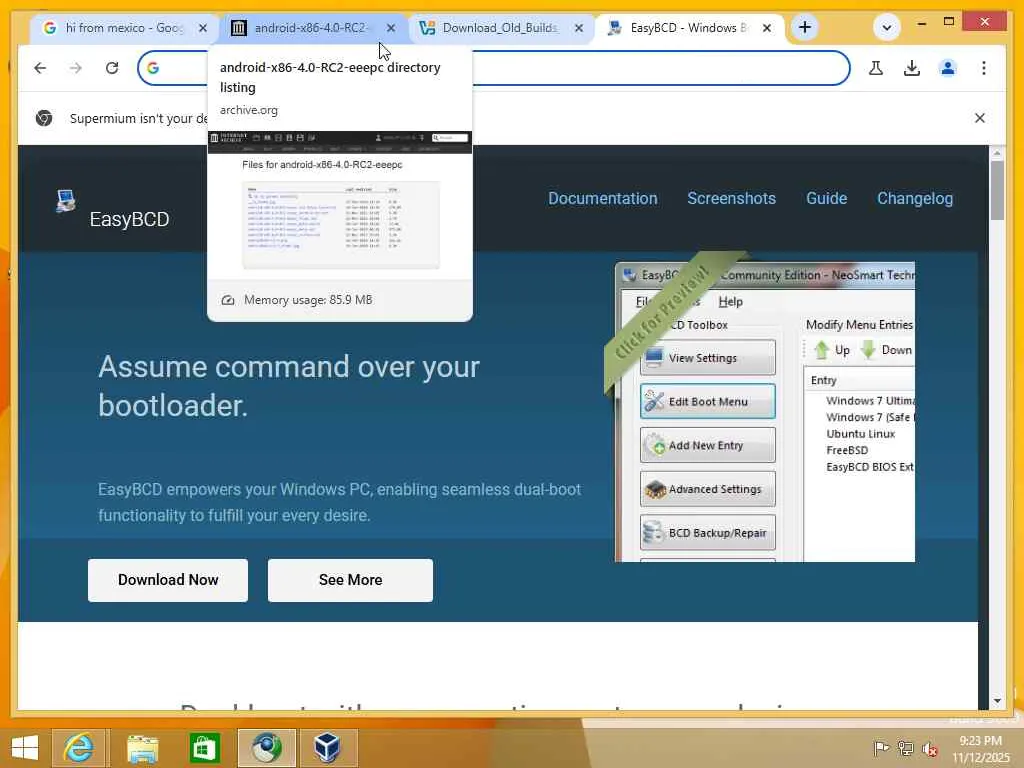Click the tab hover preview thumbnail

point(340,206)
